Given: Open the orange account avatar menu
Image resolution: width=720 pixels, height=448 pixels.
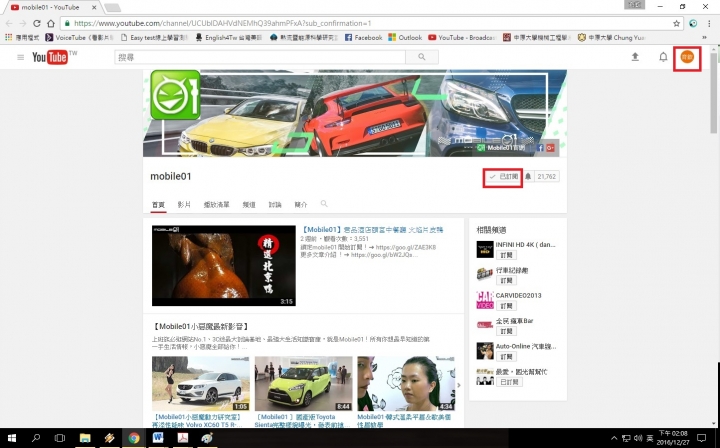Looking at the screenshot, I should pos(687,57).
